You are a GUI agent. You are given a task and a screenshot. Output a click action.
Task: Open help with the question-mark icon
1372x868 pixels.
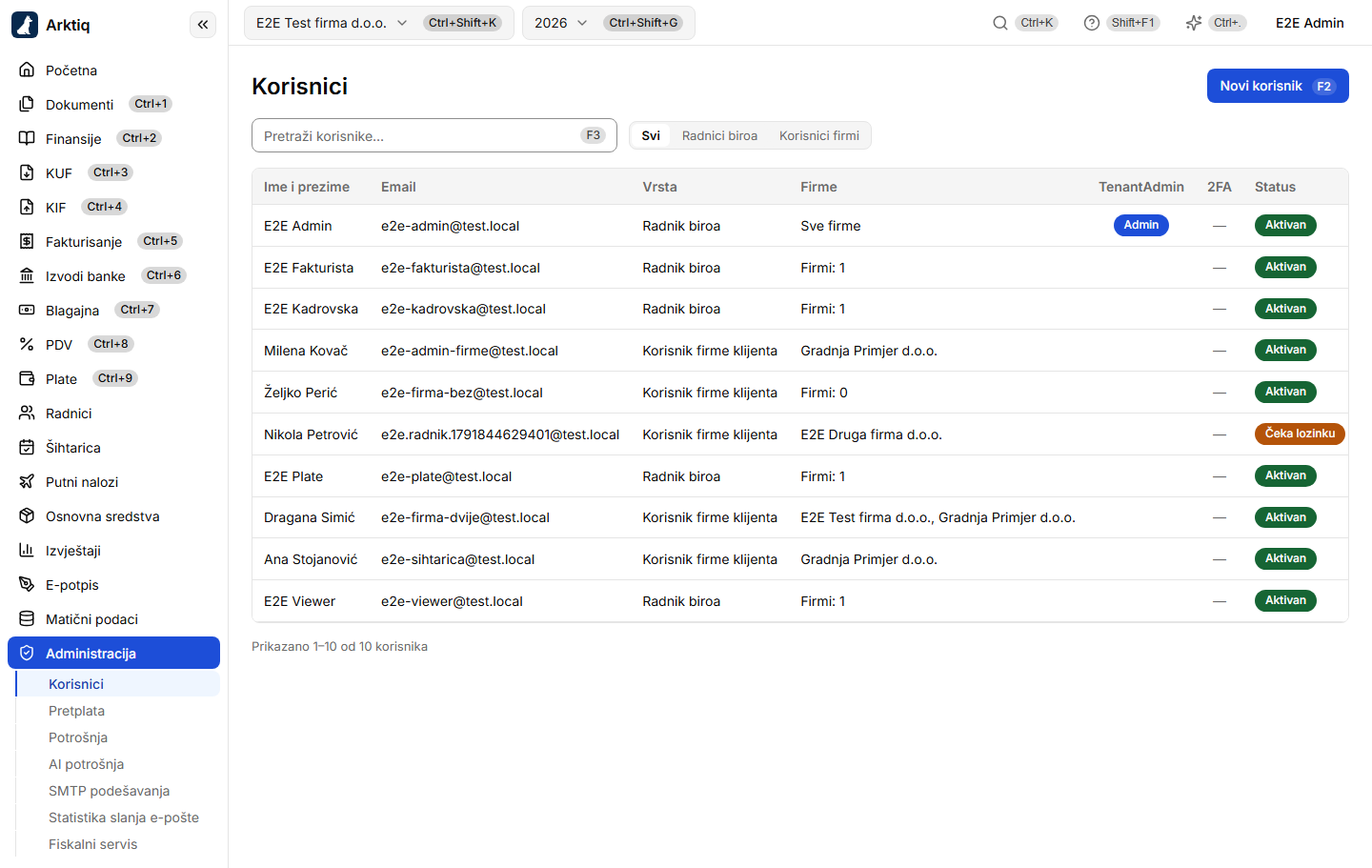1092,23
